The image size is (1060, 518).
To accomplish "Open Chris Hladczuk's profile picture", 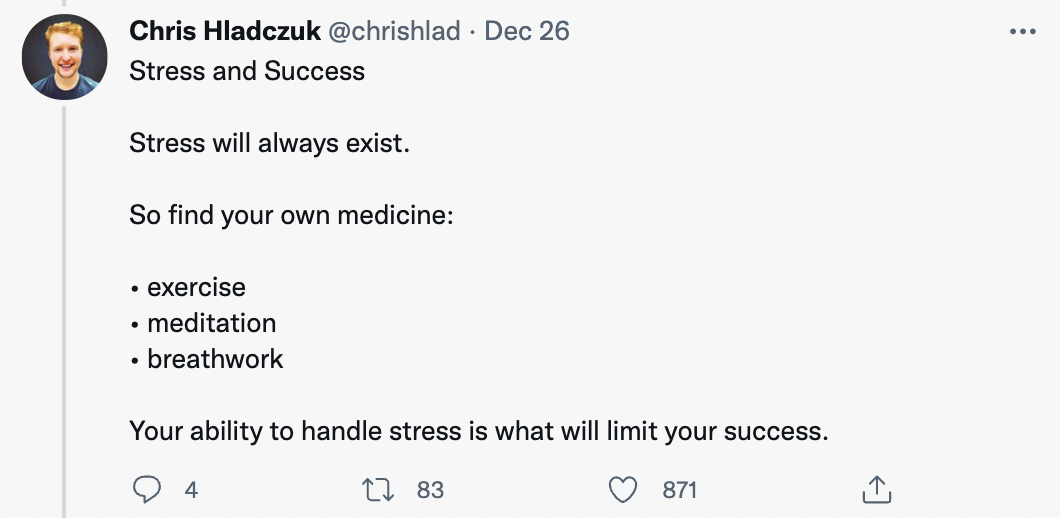I will [x=64, y=57].
